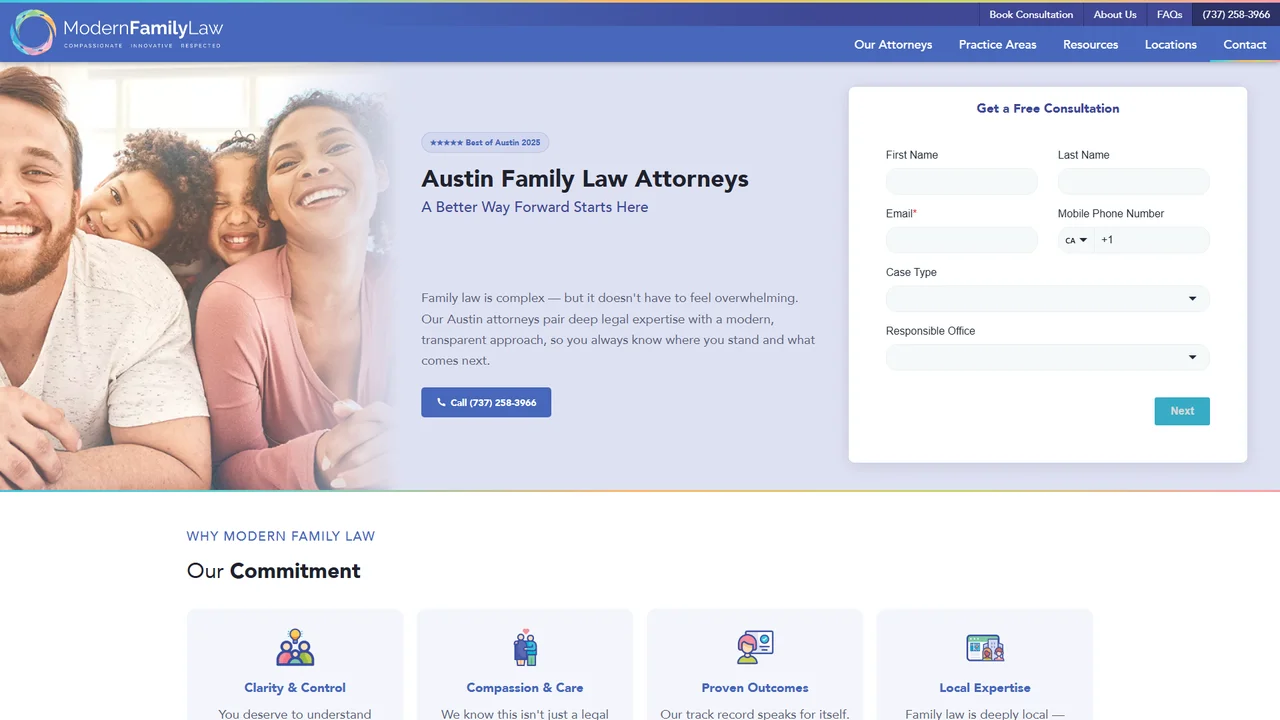Go to the Contact page

pos(1245,45)
